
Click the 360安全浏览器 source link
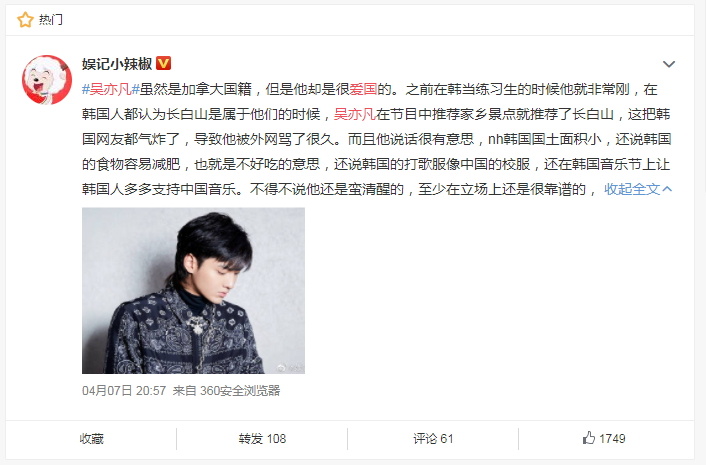[240, 390]
